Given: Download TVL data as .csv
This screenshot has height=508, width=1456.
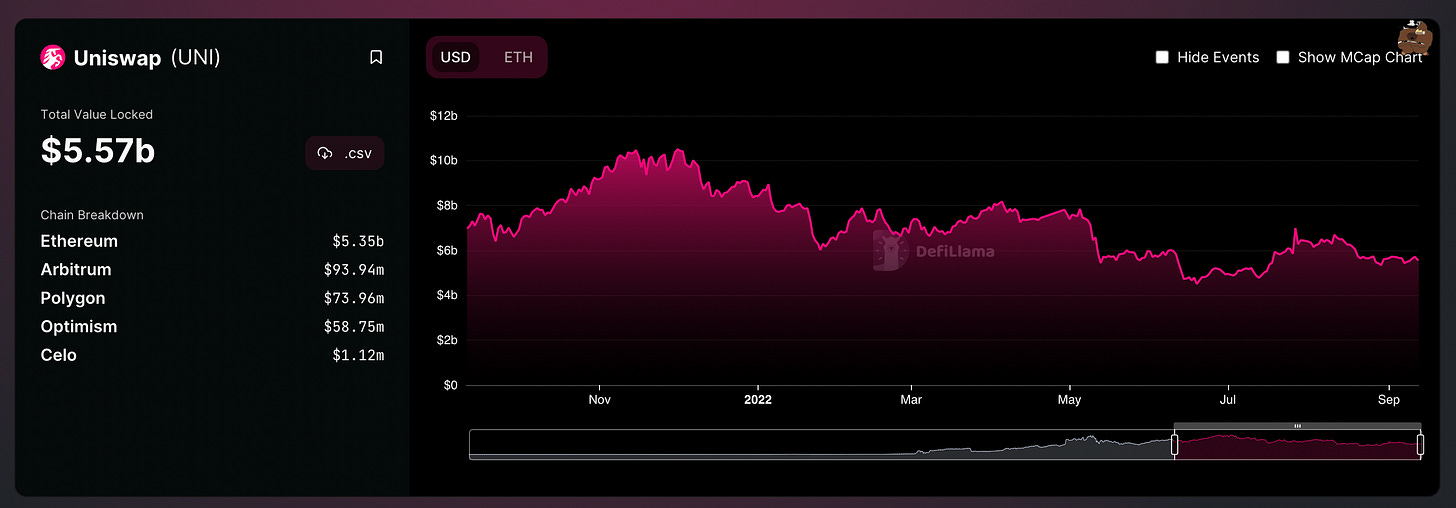Looking at the screenshot, I should tap(345, 153).
